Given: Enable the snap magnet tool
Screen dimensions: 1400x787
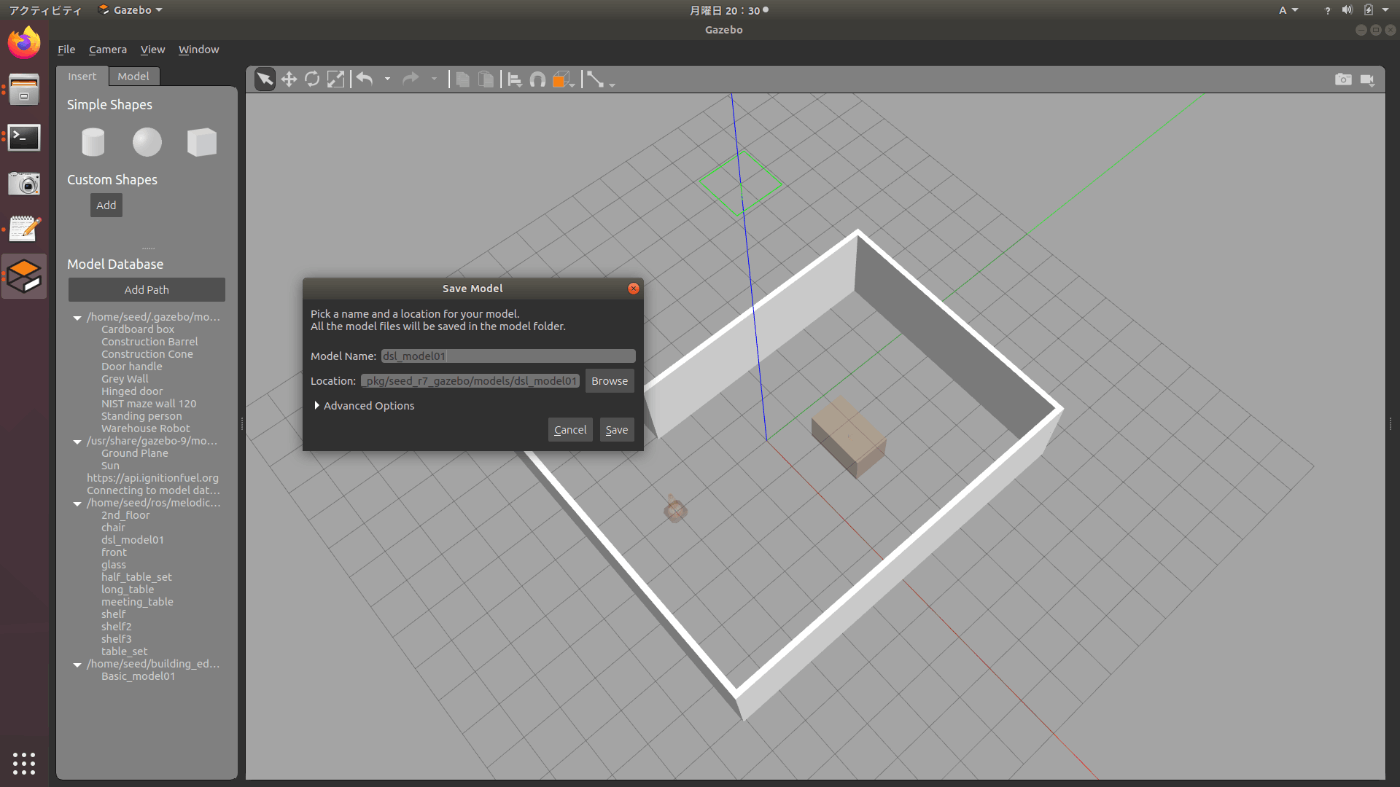Looking at the screenshot, I should [538, 79].
